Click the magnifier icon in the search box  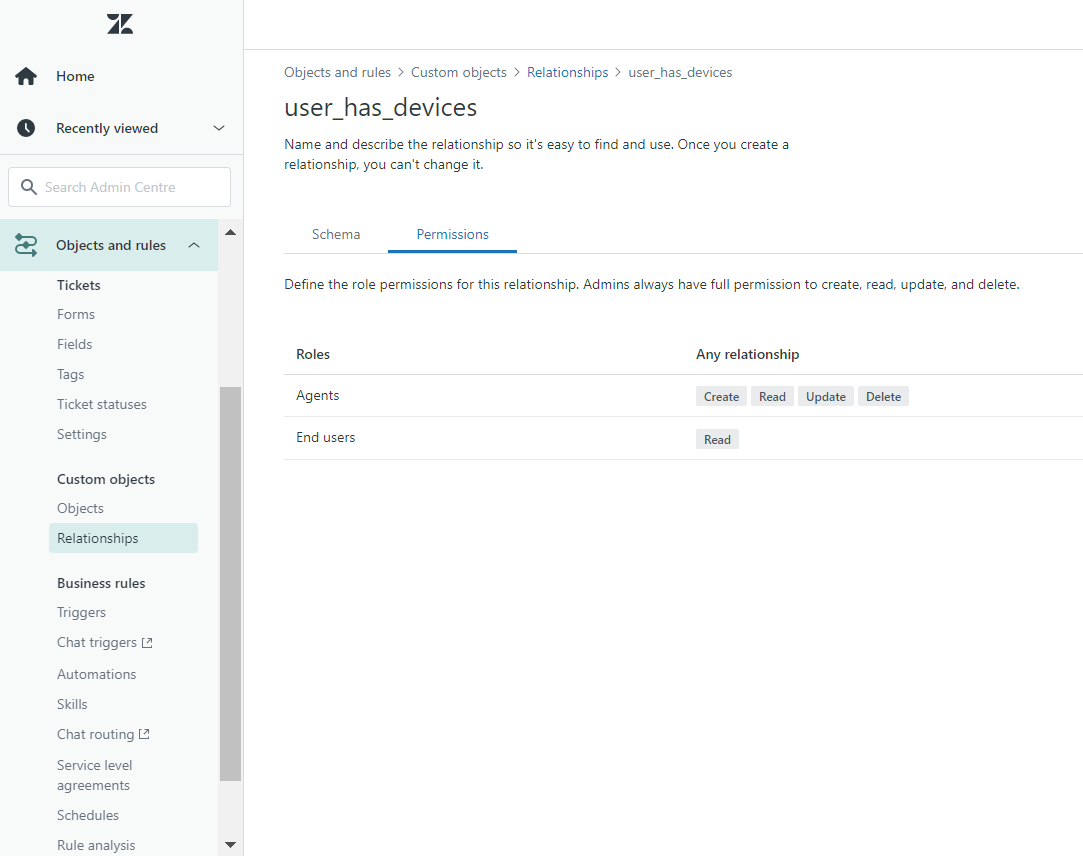tap(29, 187)
